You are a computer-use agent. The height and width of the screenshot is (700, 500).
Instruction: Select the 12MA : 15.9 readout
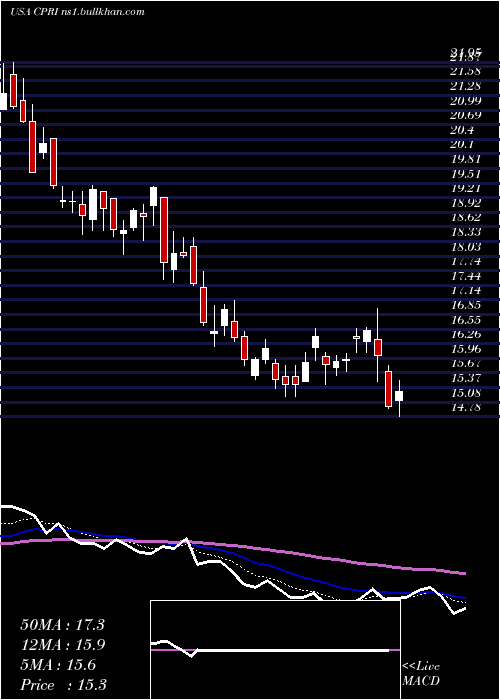62,645
